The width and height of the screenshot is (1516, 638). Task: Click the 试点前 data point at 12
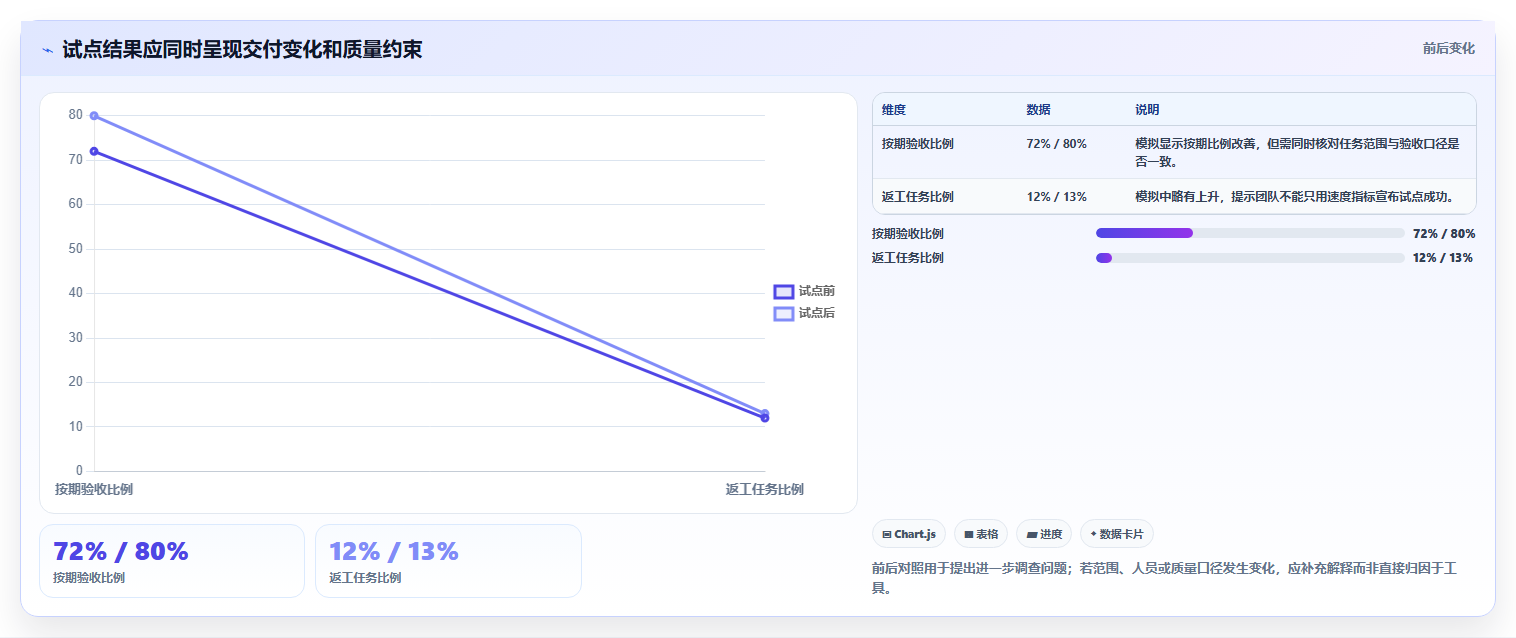(x=765, y=418)
